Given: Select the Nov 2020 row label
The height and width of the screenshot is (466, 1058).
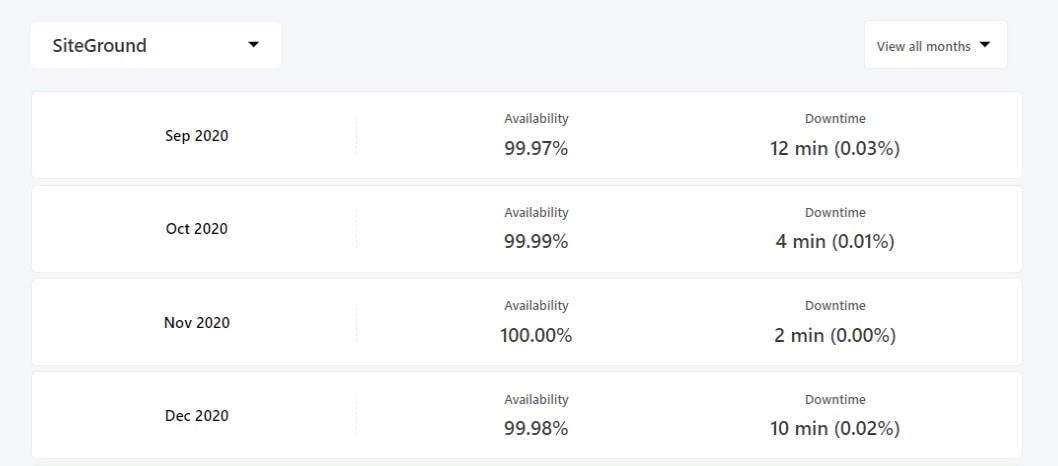Looking at the screenshot, I should (196, 322).
